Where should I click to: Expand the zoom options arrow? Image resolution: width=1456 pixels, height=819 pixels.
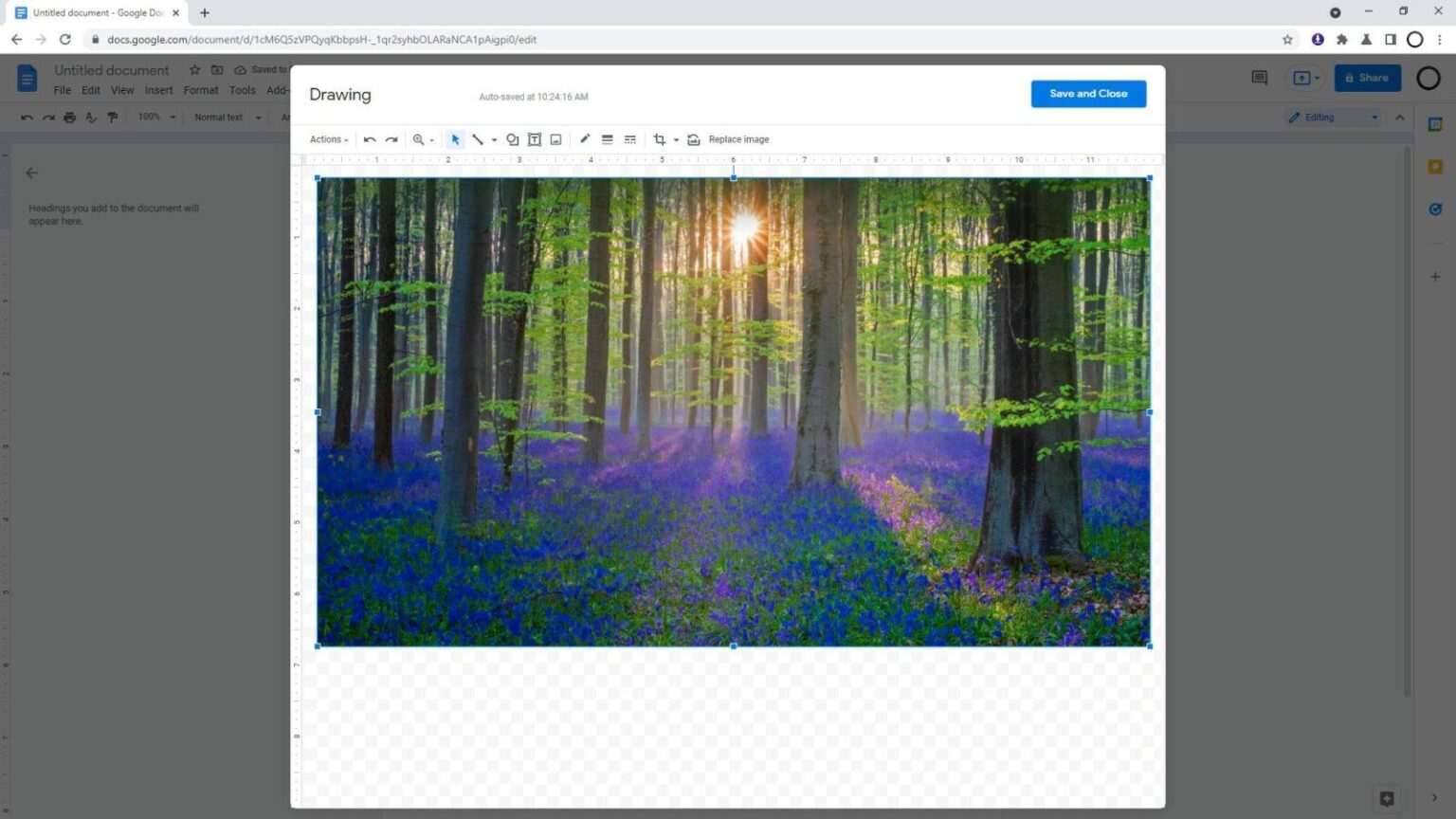(x=432, y=139)
